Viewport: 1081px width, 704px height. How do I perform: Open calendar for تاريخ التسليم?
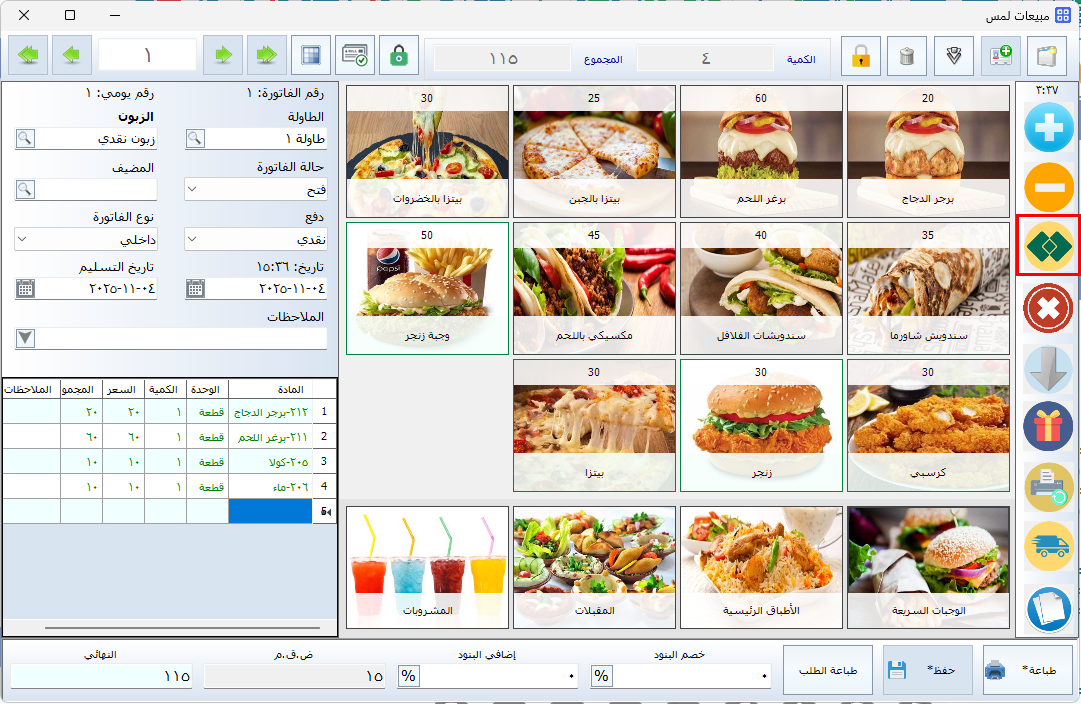point(26,289)
